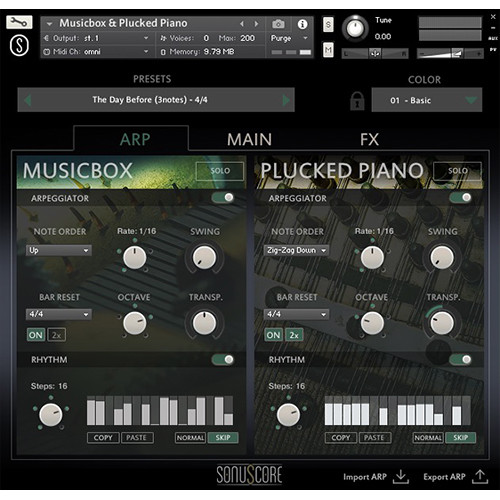The height and width of the screenshot is (500, 500).
Task: Toggle Plucked Piano Bar Reset 2x button
Action: tap(294, 335)
